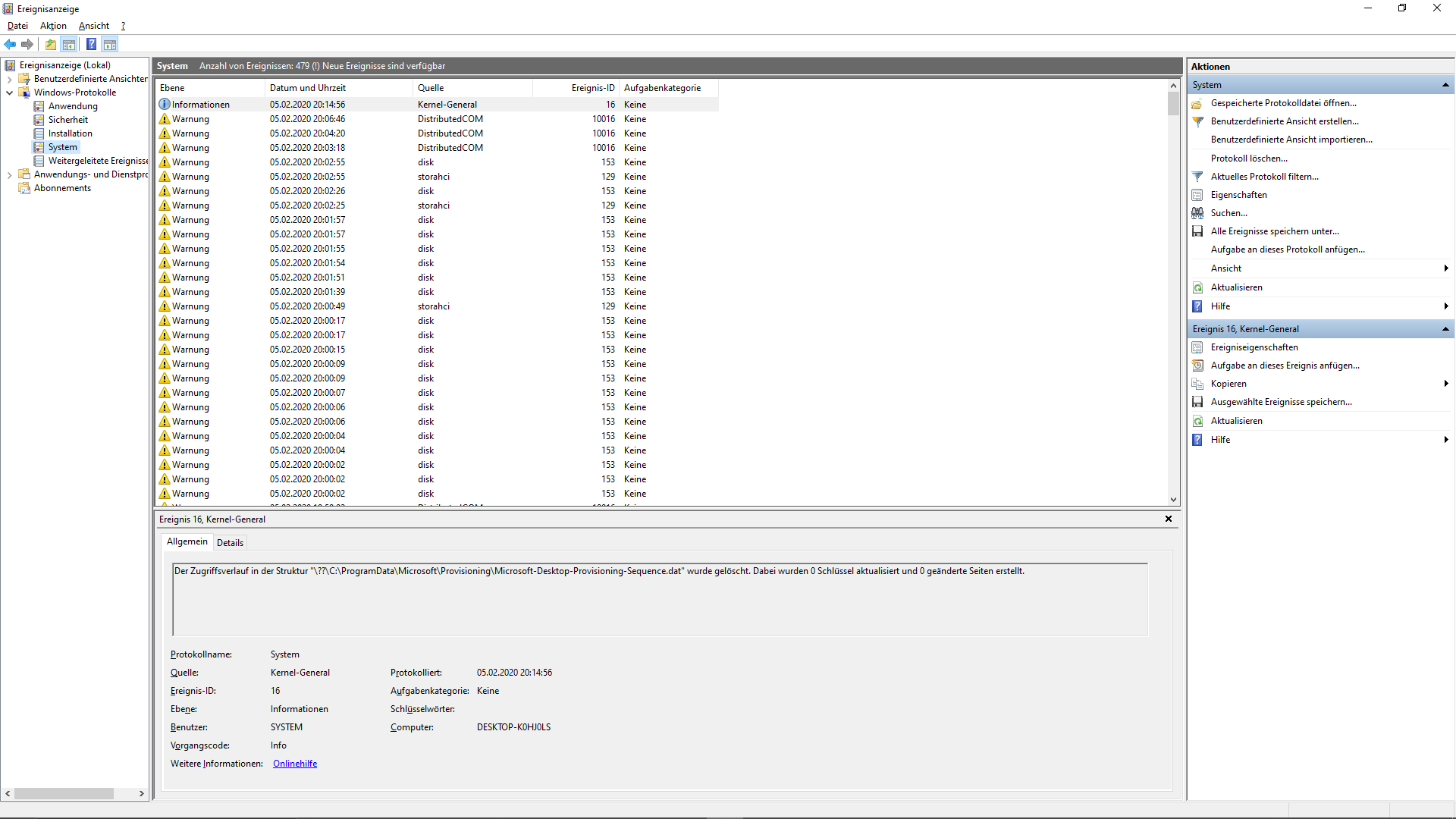The image size is (1456, 819).
Task: Click the Suchen binoculars icon
Action: pyautogui.click(x=1197, y=213)
